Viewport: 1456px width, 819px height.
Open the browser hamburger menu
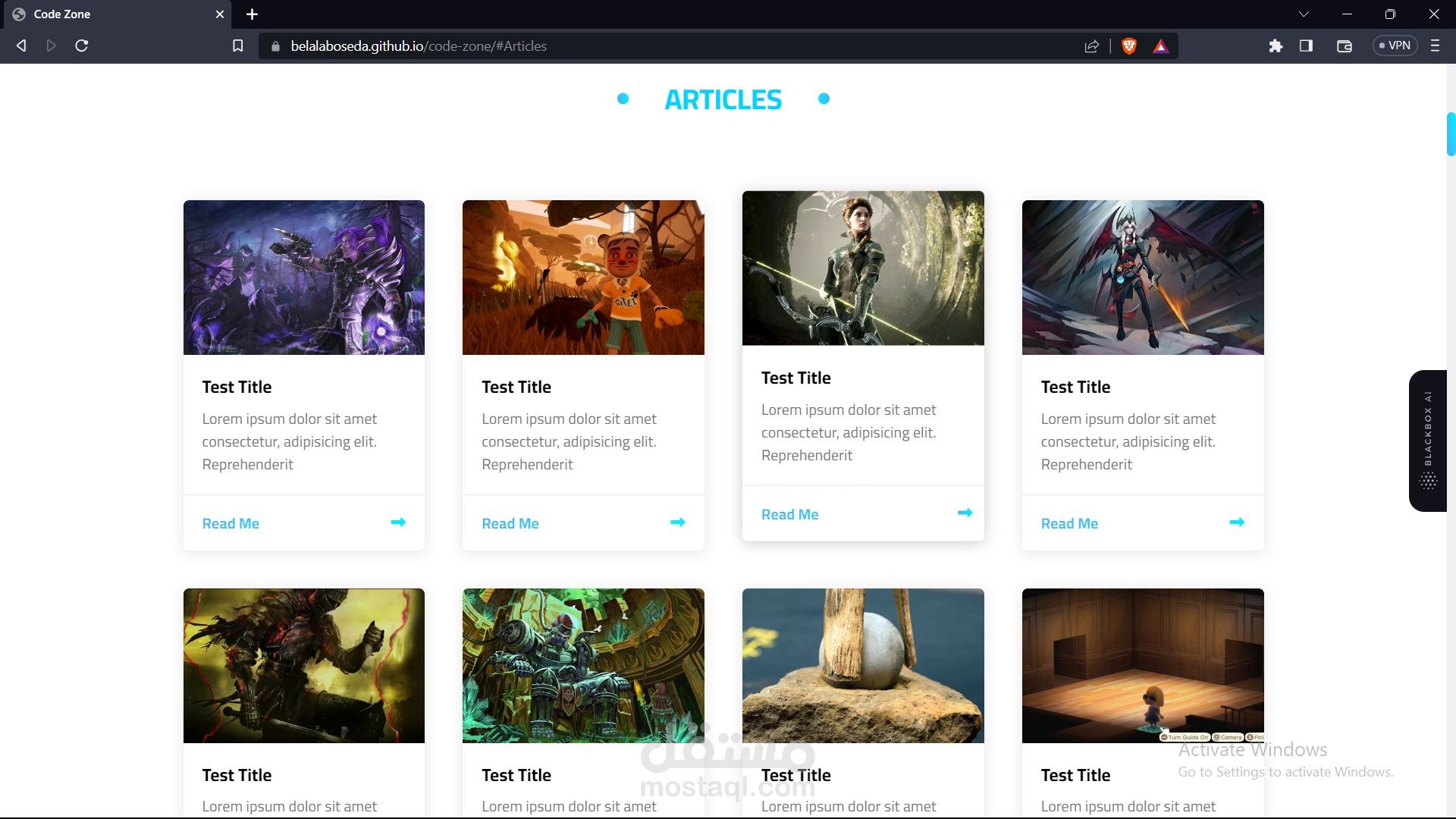pos(1435,46)
